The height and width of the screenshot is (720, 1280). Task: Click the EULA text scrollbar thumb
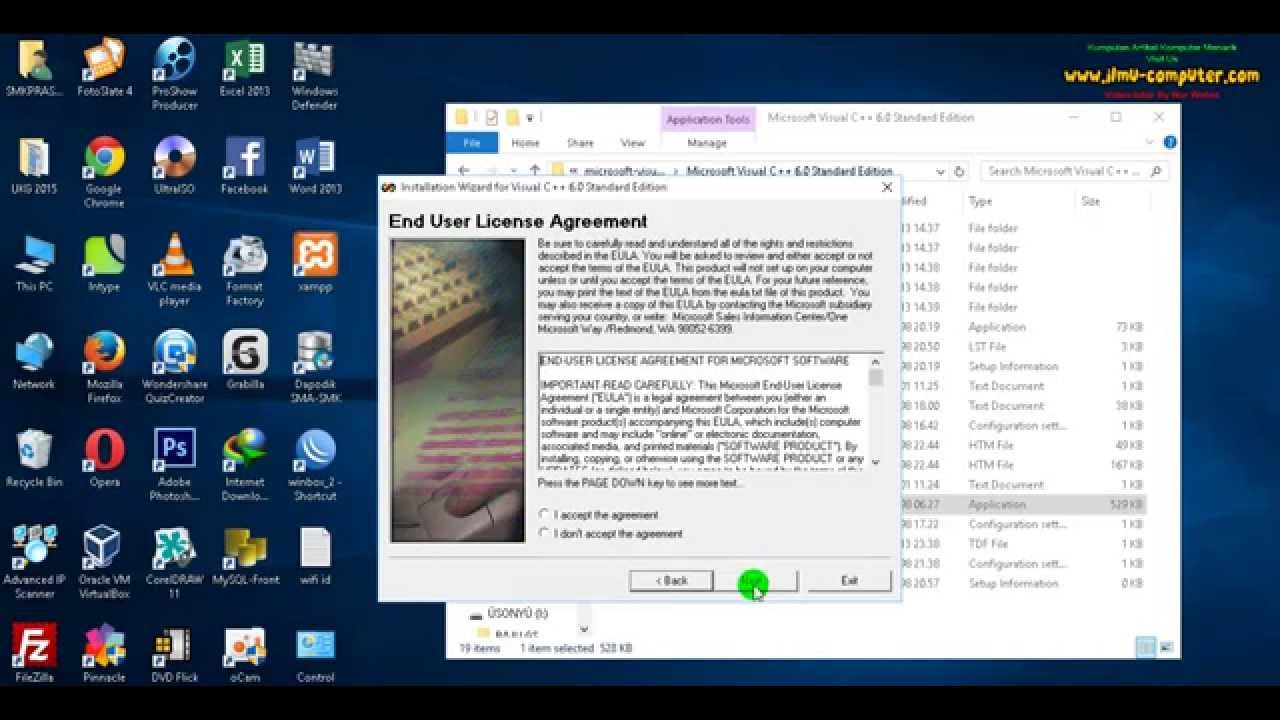876,378
